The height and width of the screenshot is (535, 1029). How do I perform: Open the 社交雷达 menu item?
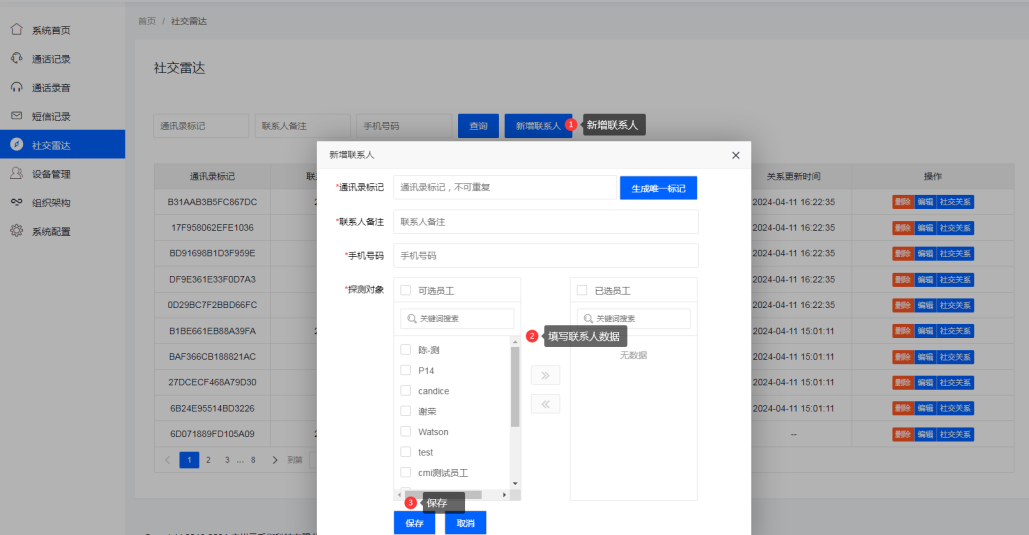point(62,145)
